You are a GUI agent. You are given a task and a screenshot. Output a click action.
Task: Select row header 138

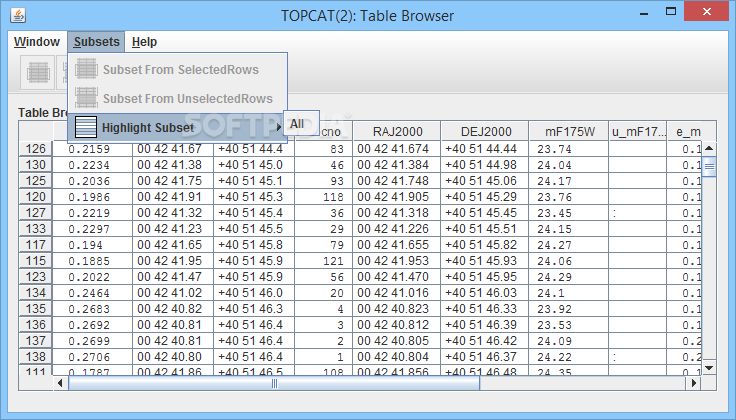[36, 356]
